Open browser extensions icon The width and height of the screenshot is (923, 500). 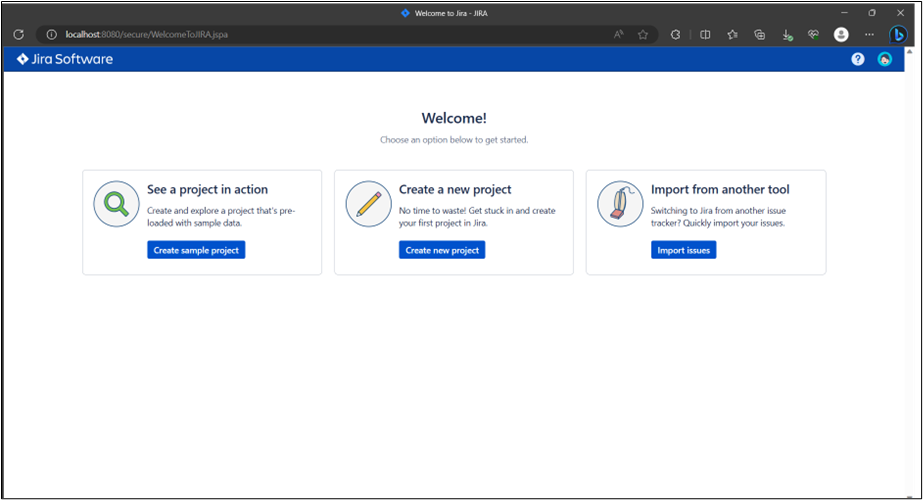675,34
